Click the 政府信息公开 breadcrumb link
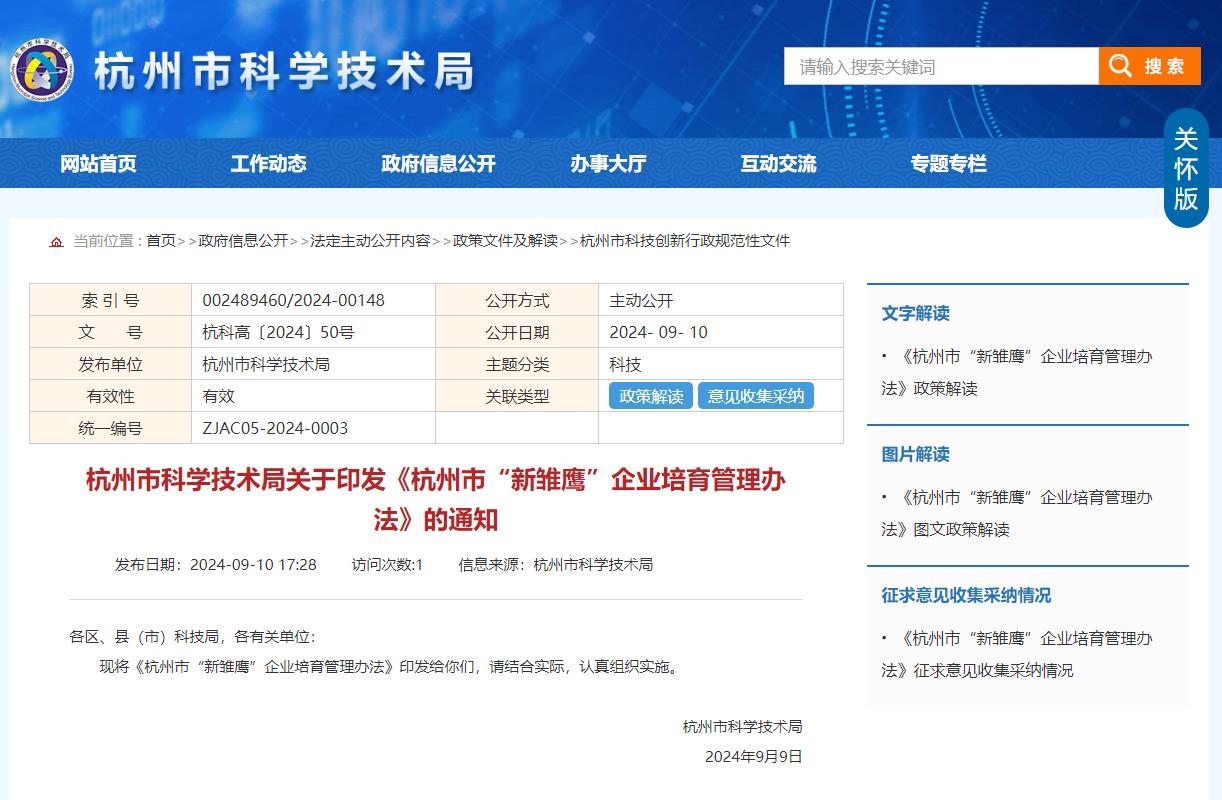The image size is (1222, 800). (243, 241)
